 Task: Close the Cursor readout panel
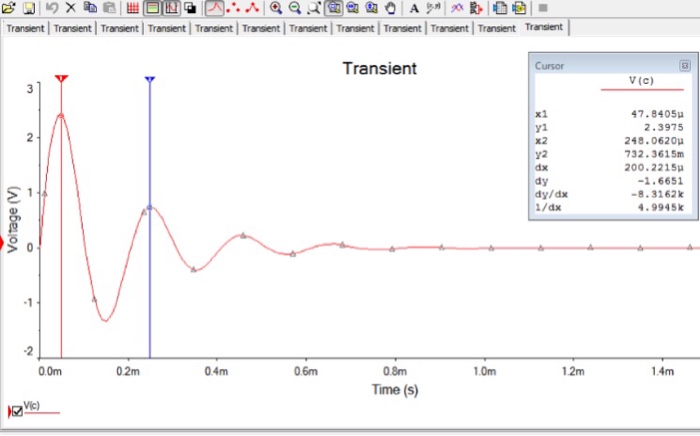pyautogui.click(x=684, y=66)
